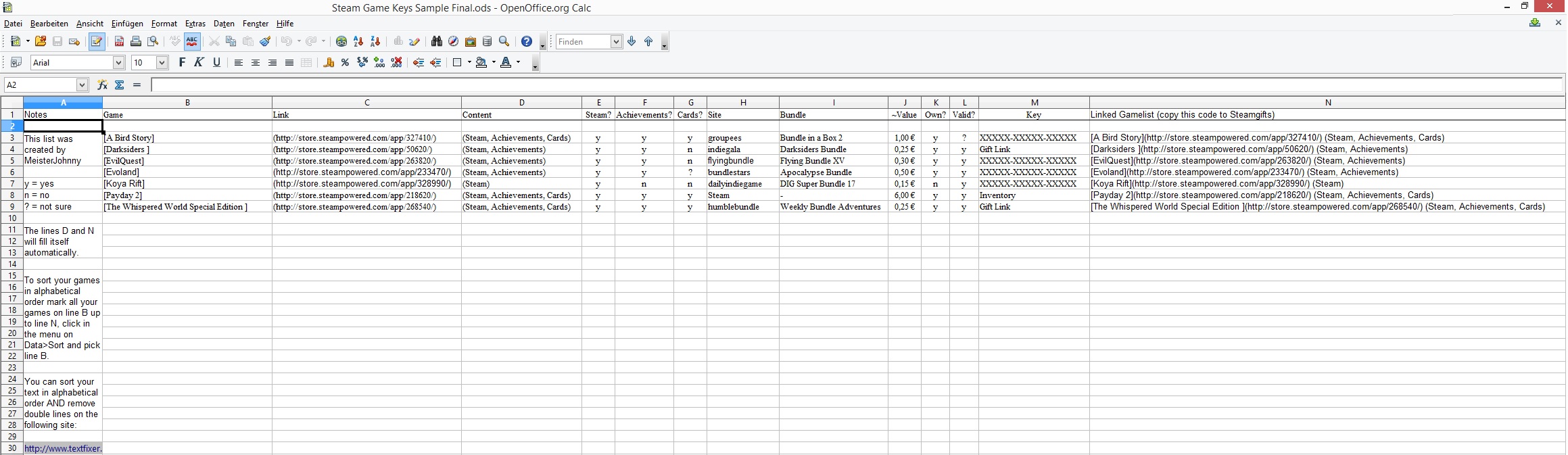This screenshot has width=1568, height=455.
Task: Justify cell text
Action: point(289,63)
